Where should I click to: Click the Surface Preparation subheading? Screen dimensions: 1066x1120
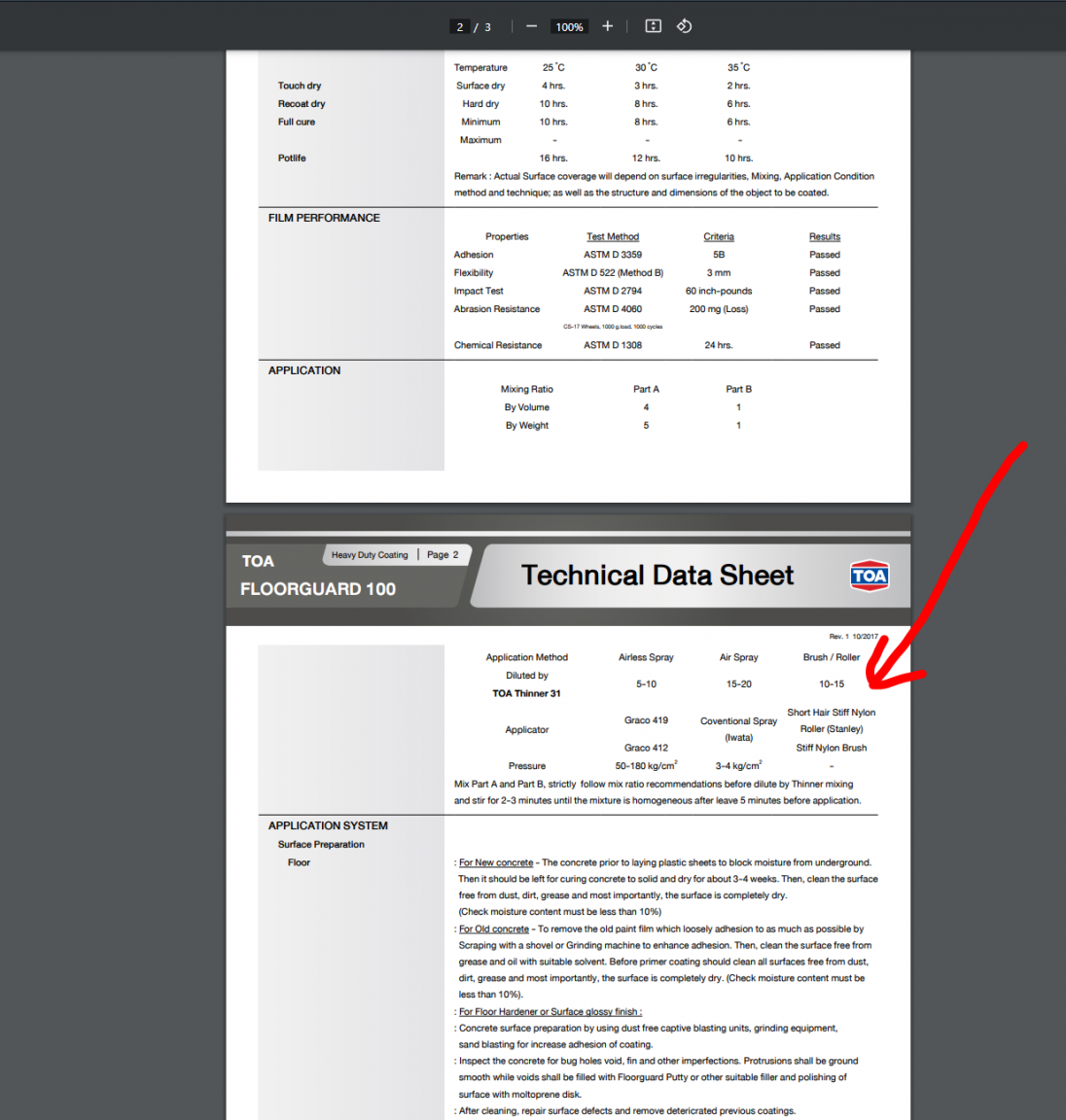point(321,844)
